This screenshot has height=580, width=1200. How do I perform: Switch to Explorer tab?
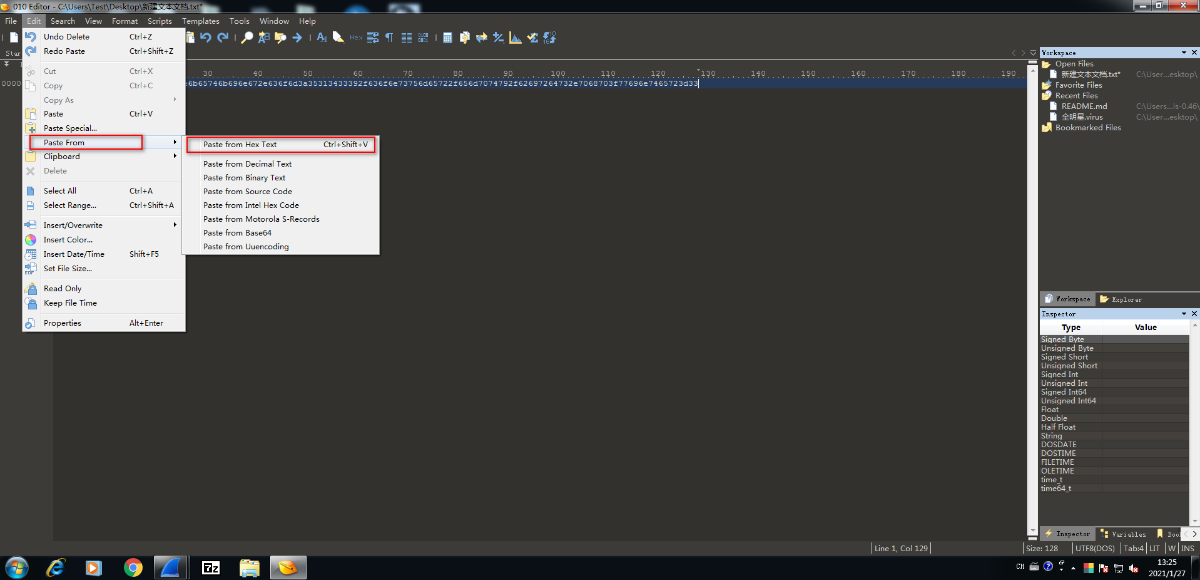tap(1120, 299)
